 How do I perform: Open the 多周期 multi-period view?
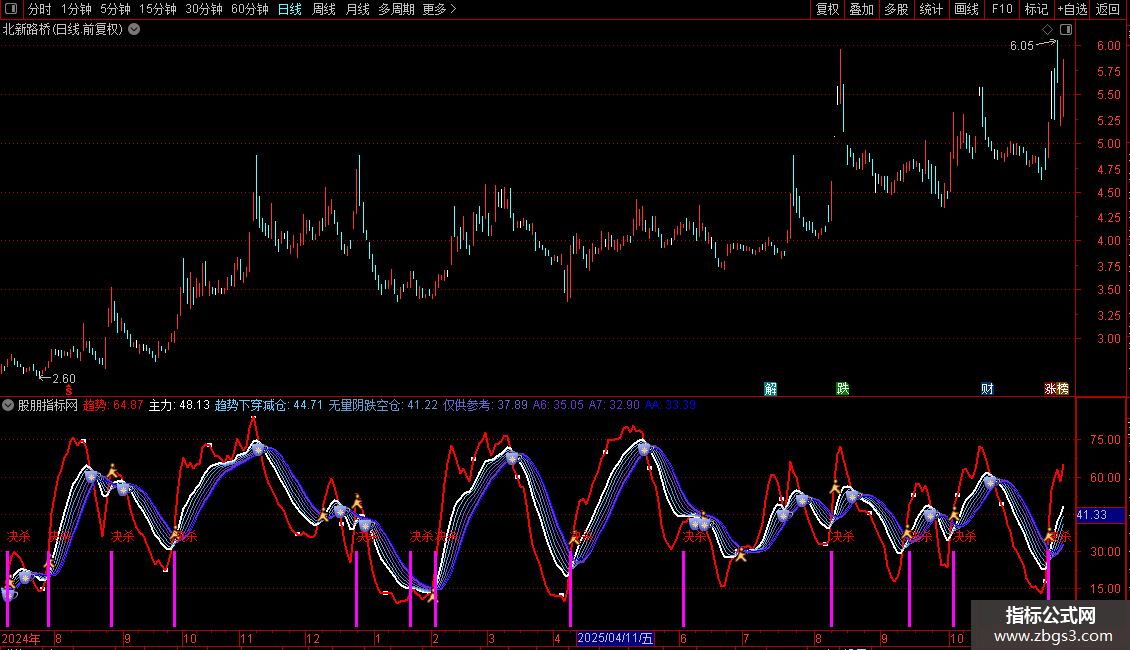tap(396, 9)
